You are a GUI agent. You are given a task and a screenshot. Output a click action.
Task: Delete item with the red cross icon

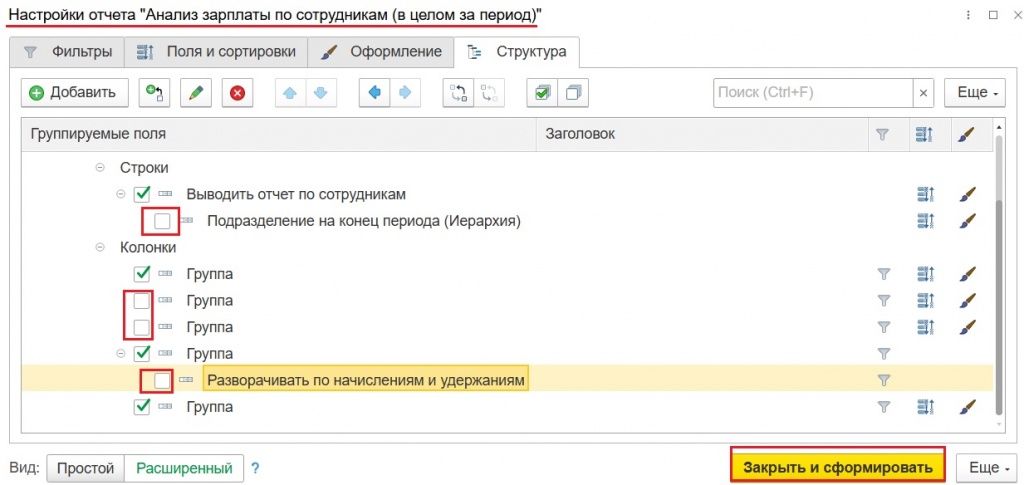[x=237, y=93]
